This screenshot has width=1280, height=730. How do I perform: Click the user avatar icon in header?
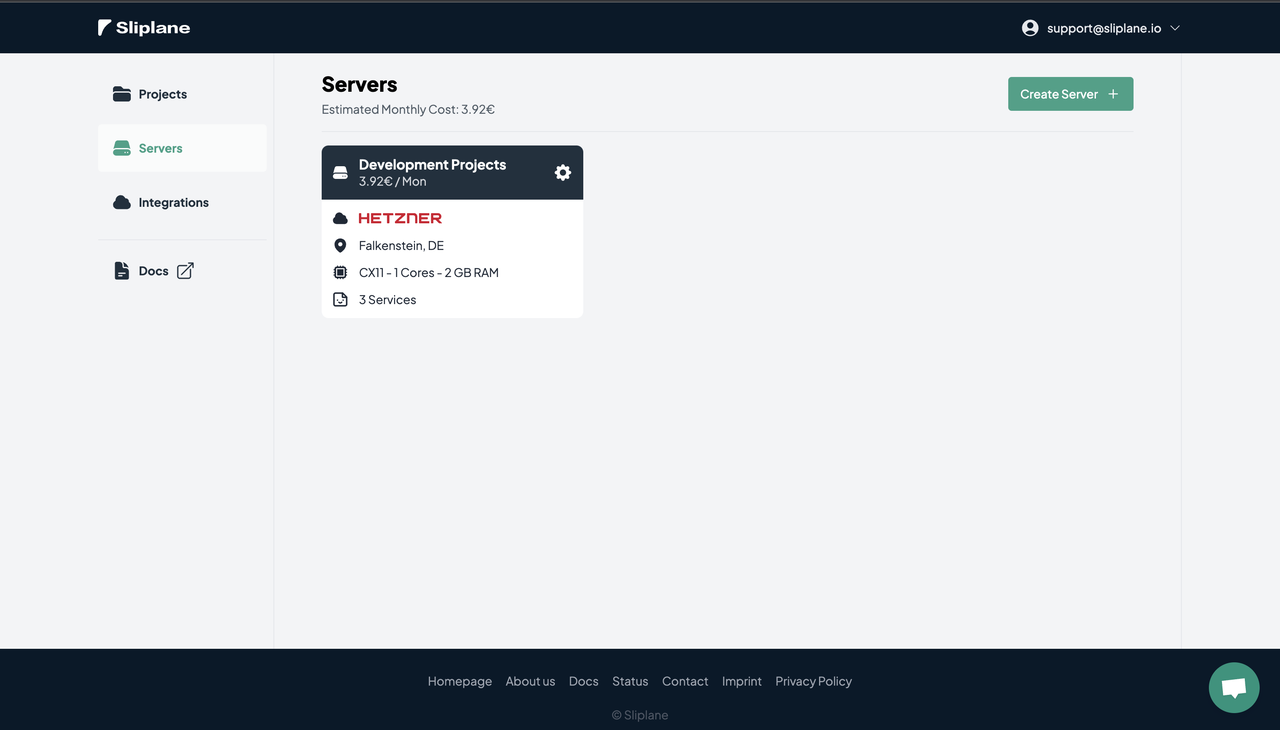coord(1030,28)
